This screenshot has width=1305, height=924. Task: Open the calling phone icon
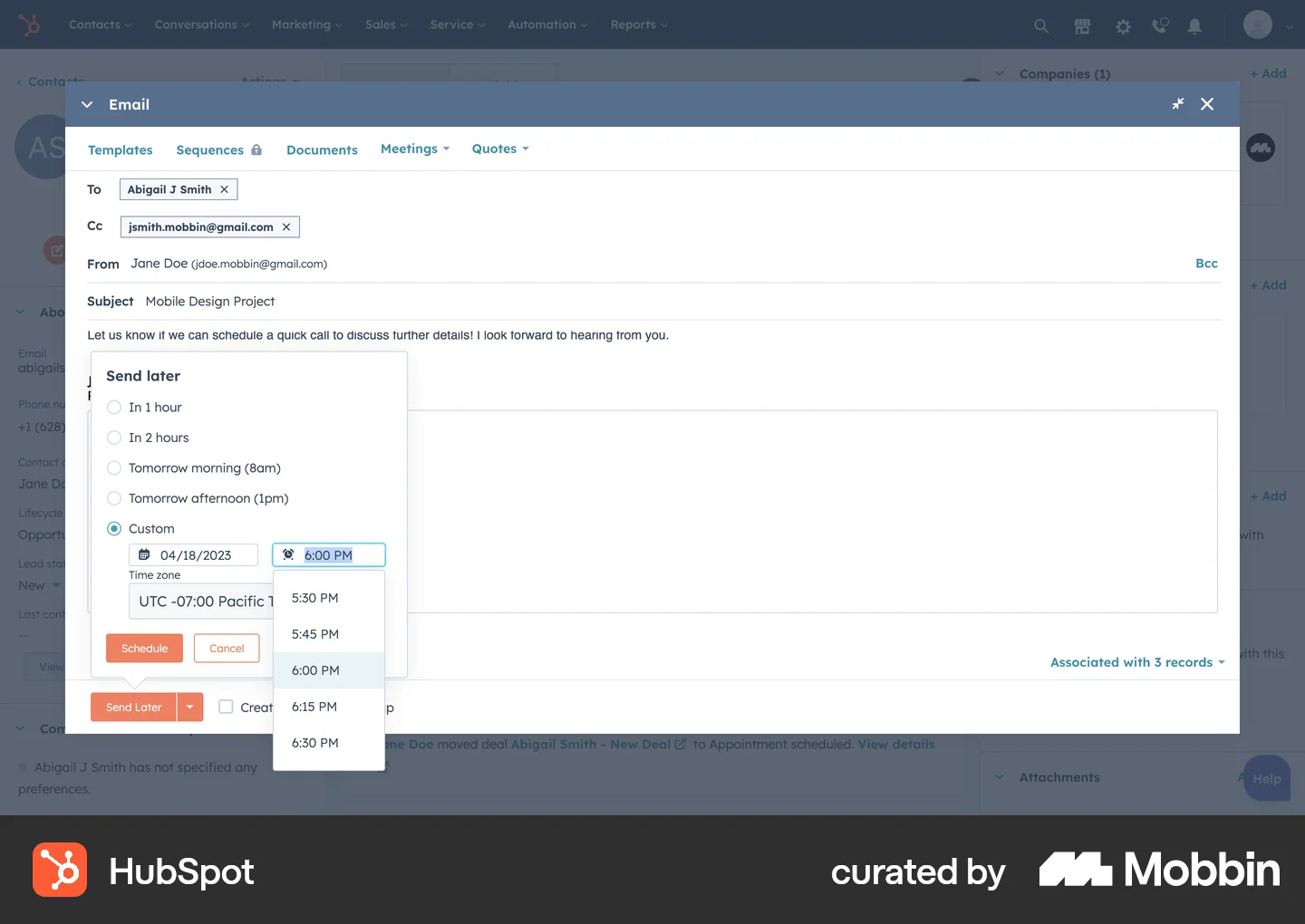pyautogui.click(x=1160, y=25)
